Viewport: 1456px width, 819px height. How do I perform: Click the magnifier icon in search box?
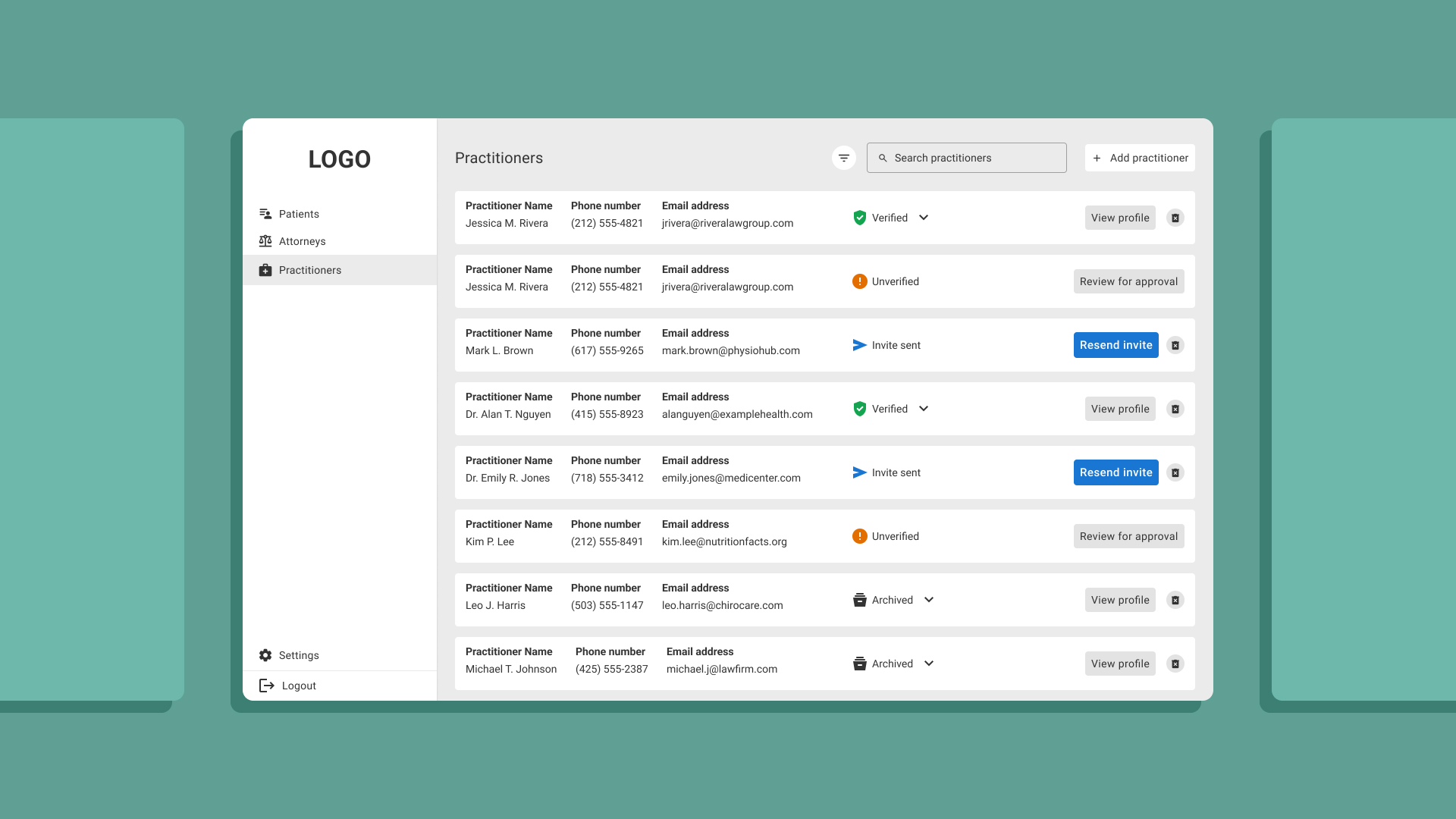pos(883,158)
